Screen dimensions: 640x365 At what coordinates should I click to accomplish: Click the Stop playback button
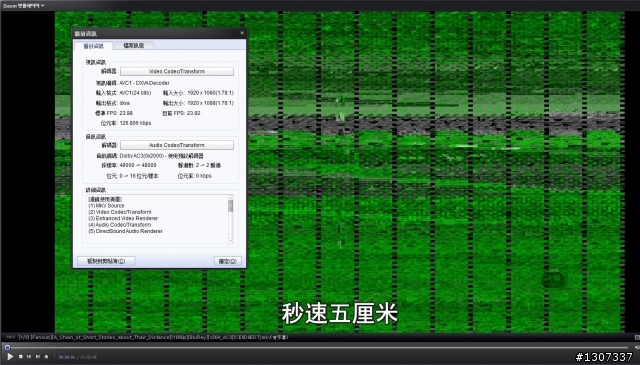(x=21, y=356)
